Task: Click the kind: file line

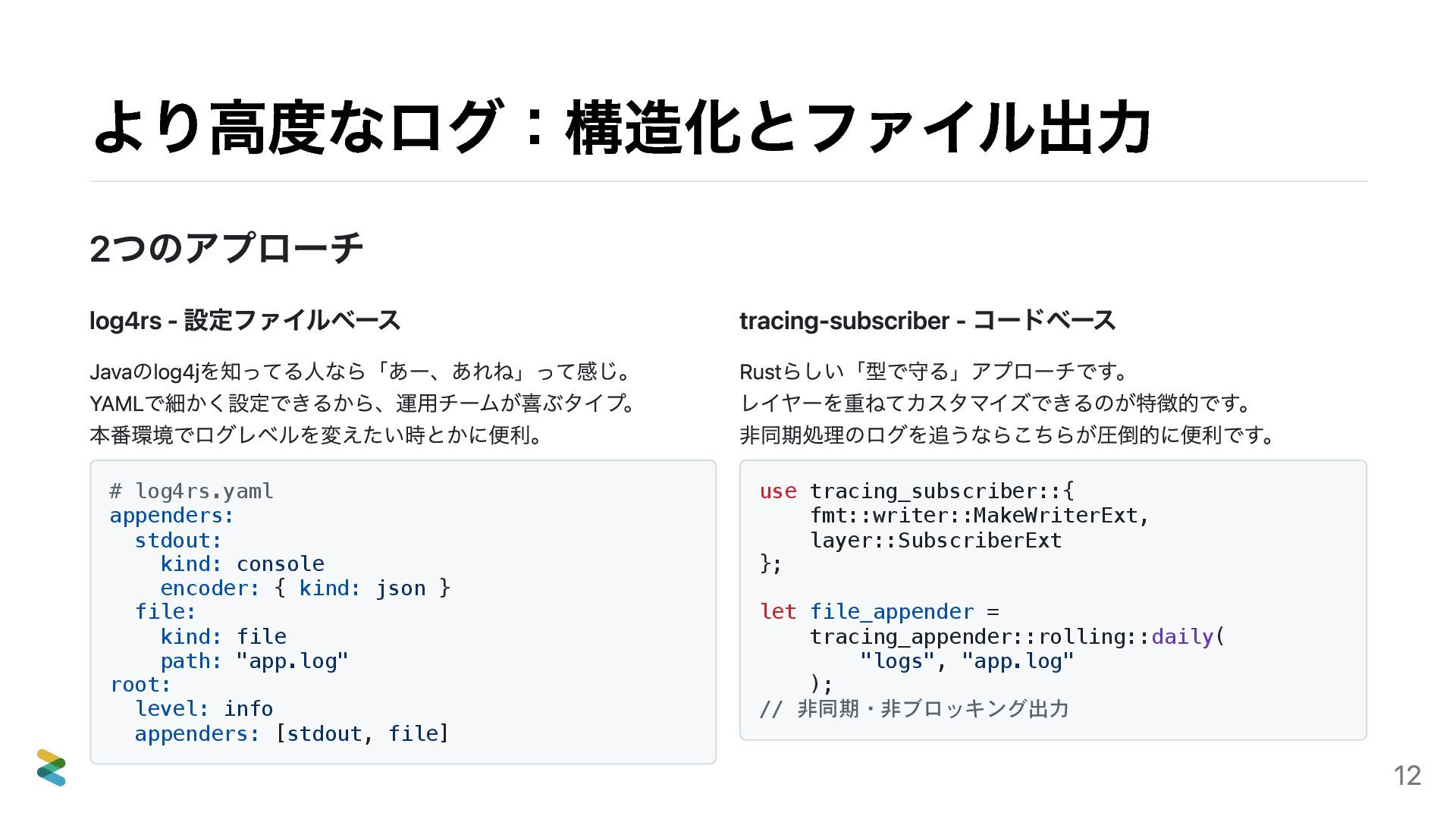Action: [x=223, y=637]
